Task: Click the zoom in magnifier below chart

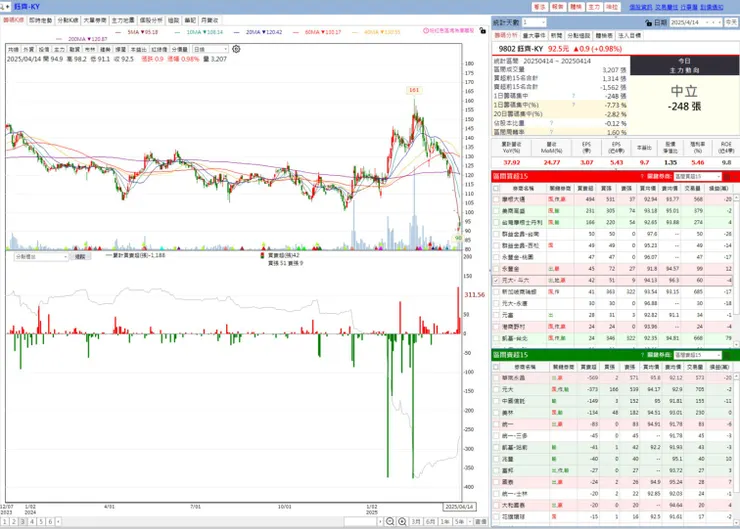Action: (x=402, y=521)
